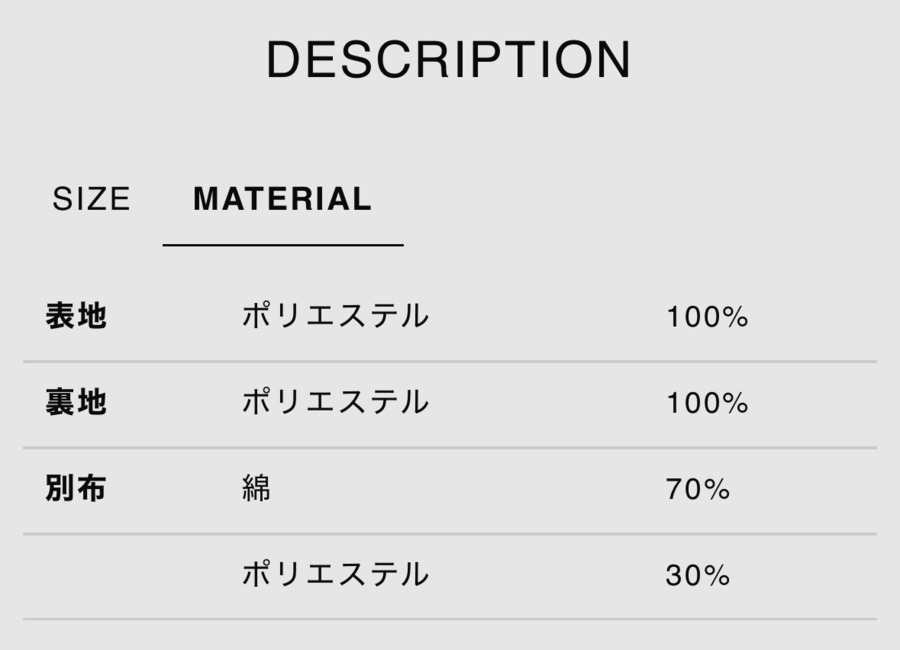Click the divider between 綿 and the 30% row

(x=450, y=533)
